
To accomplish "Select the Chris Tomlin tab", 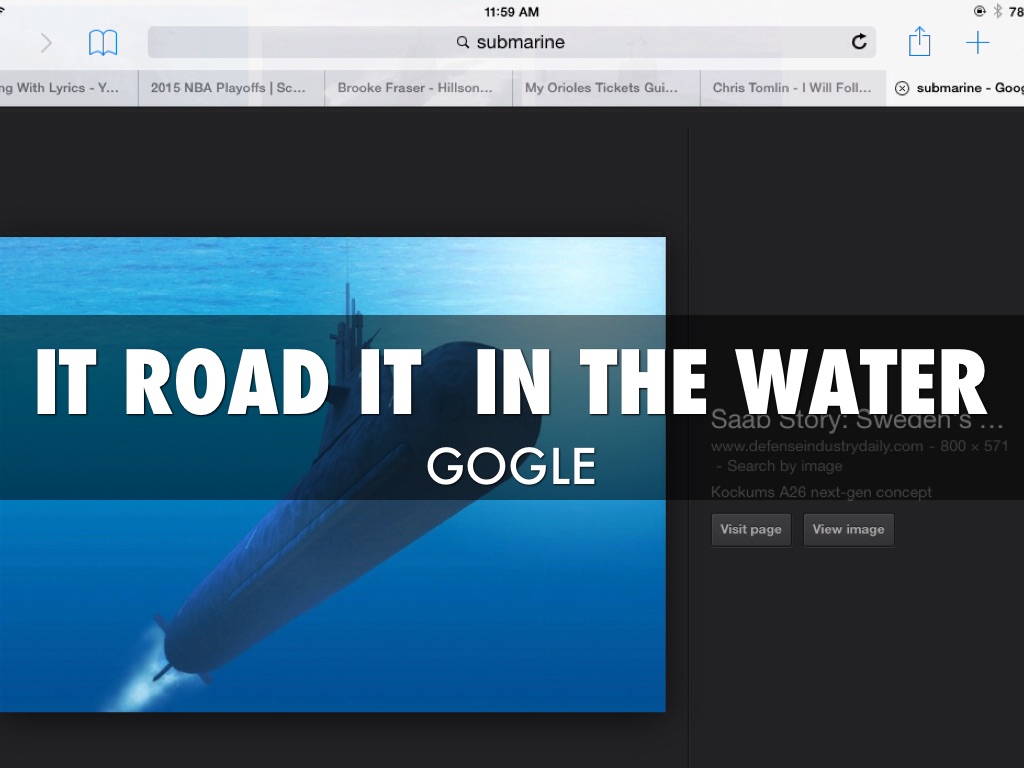I will pos(792,88).
